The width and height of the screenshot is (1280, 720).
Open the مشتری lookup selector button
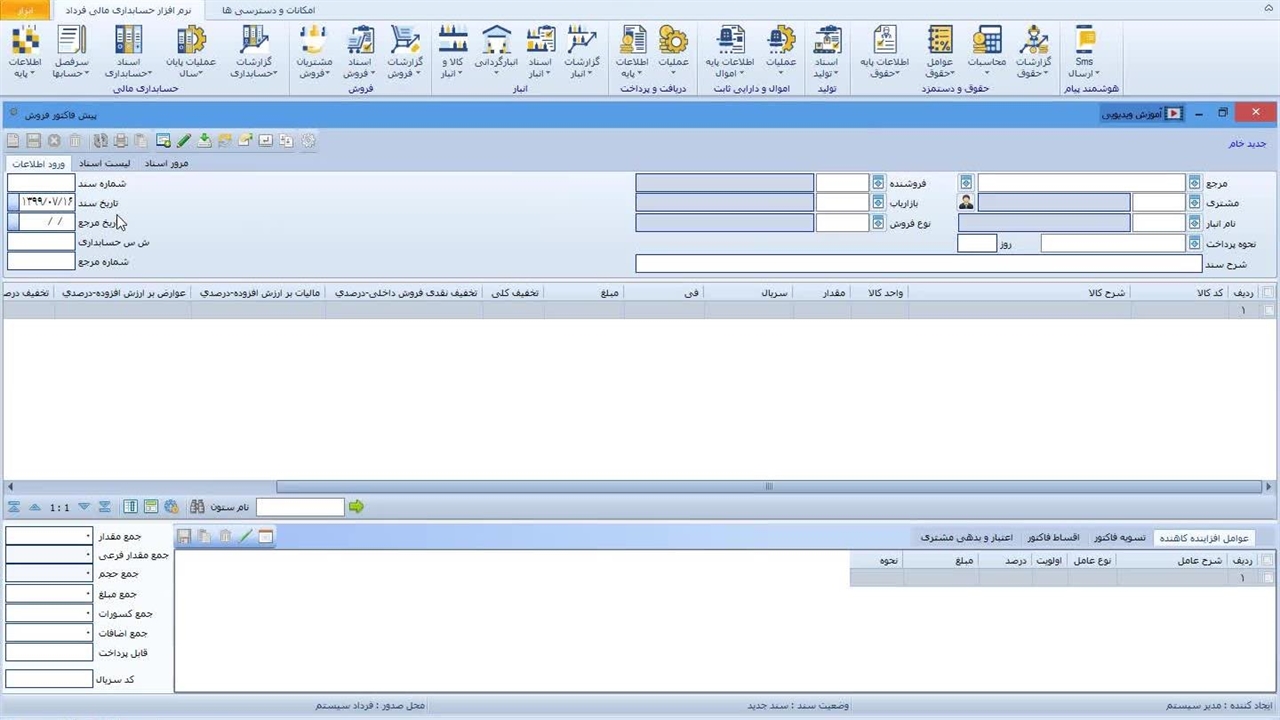[x=1194, y=203]
